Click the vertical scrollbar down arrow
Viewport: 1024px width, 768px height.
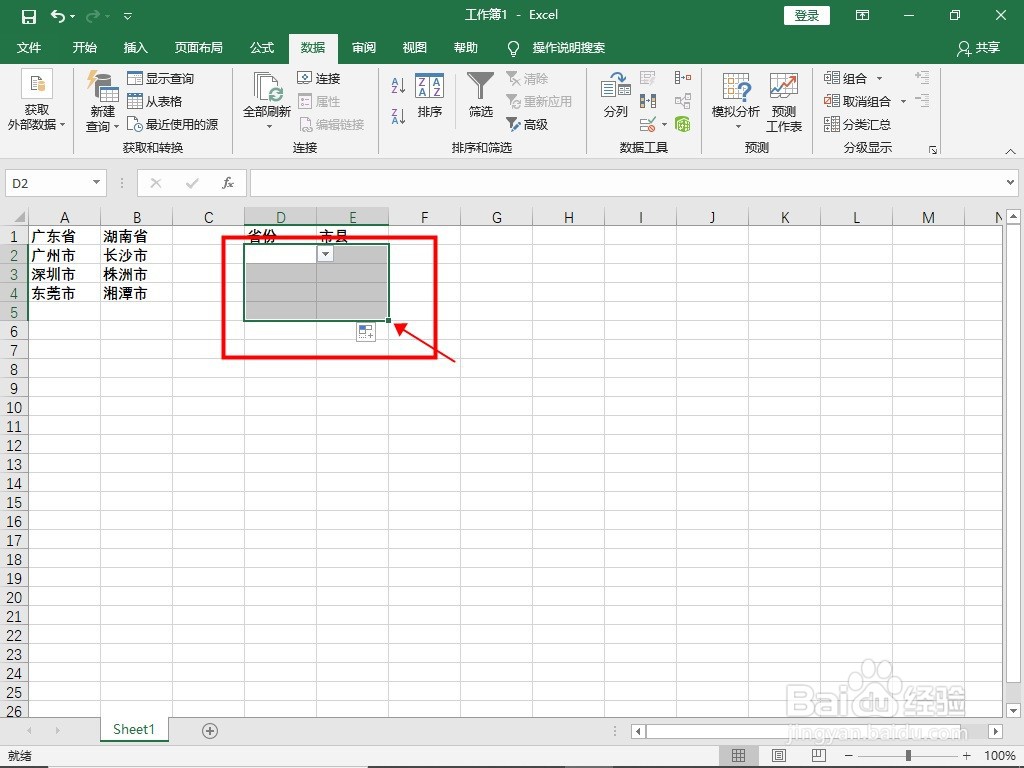pos(1013,710)
